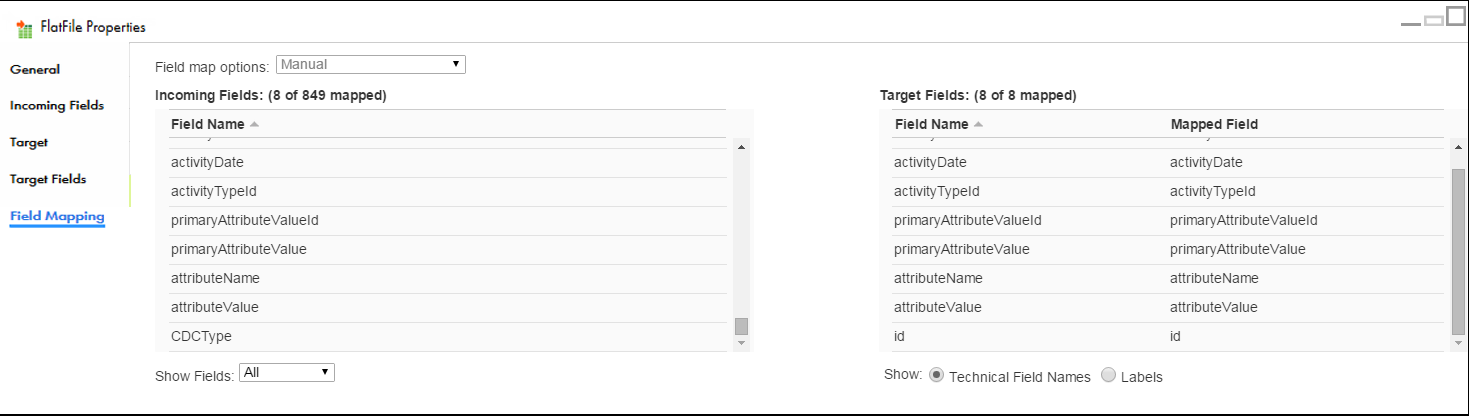Maximize the FlatFile Properties panel
Image resolution: width=1469 pixels, height=416 pixels.
tap(1455, 17)
